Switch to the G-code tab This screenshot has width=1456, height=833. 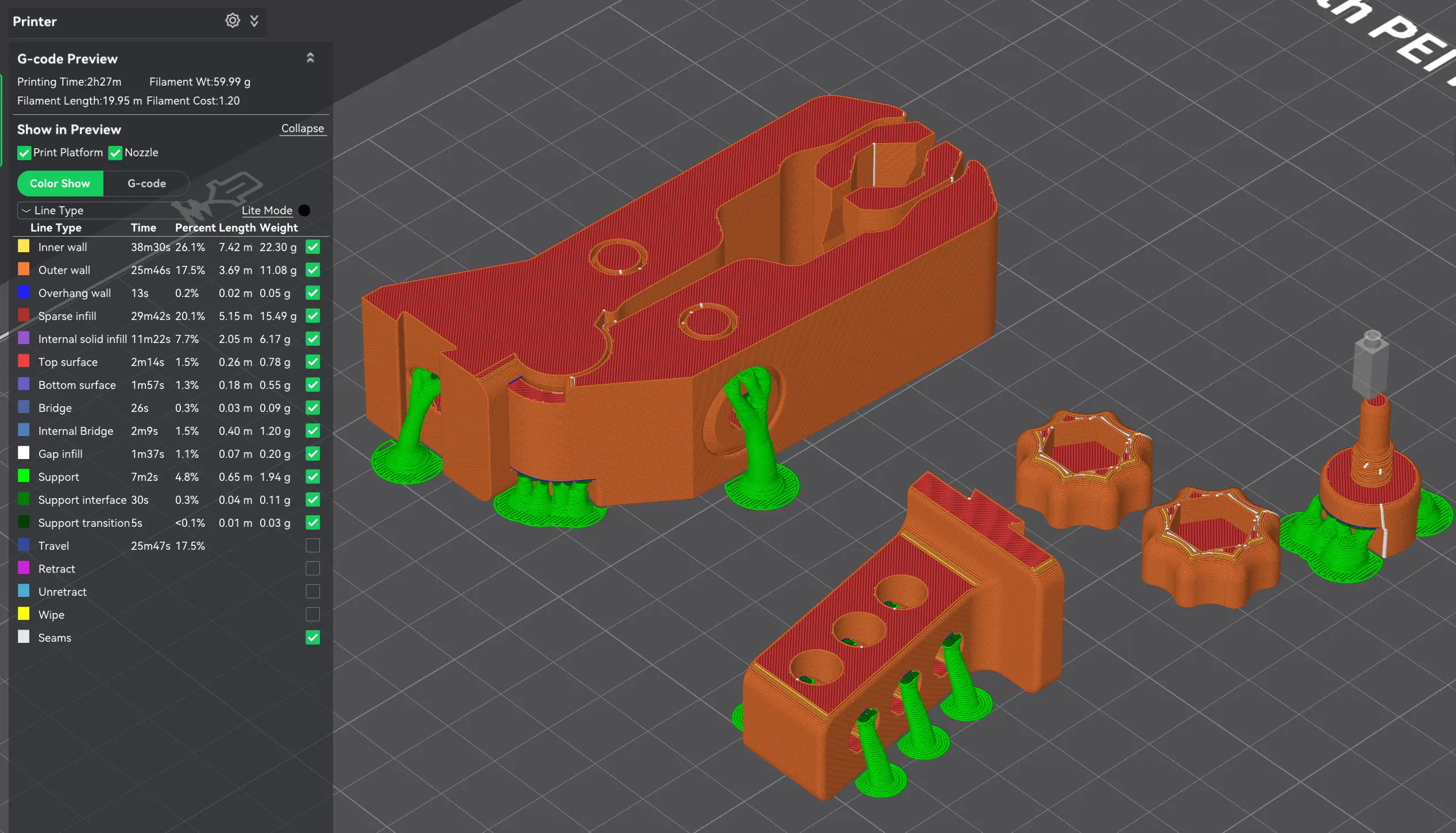pos(146,183)
